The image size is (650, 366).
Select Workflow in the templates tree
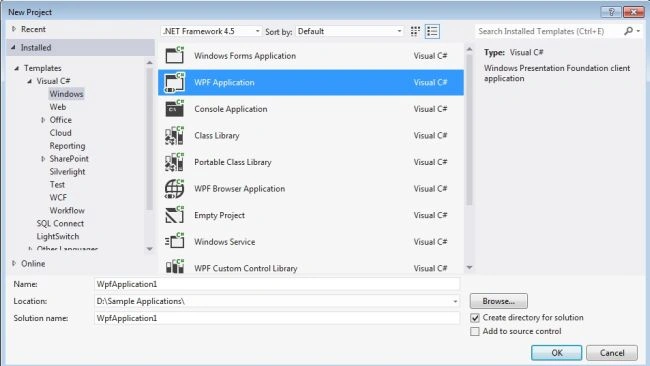click(x=67, y=210)
